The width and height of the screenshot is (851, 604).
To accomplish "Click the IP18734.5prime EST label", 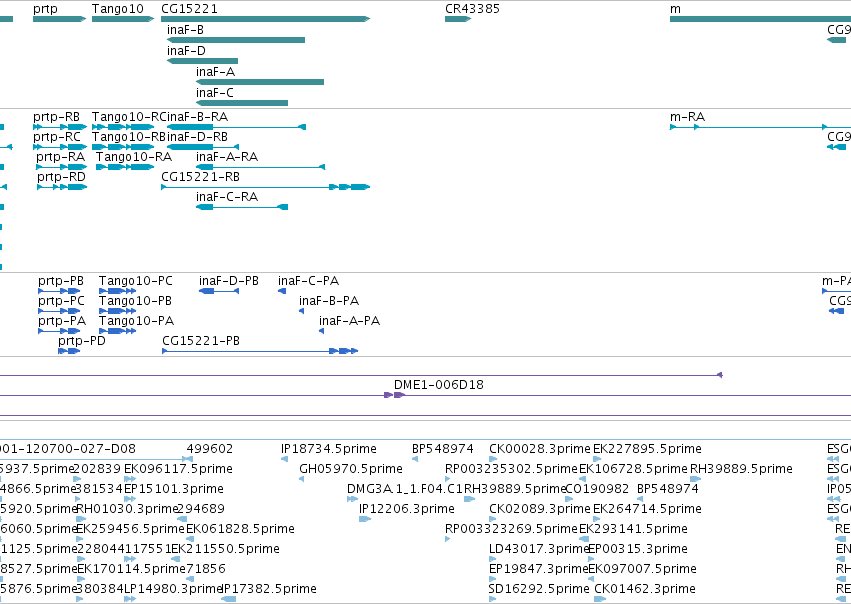I will coord(329,449).
